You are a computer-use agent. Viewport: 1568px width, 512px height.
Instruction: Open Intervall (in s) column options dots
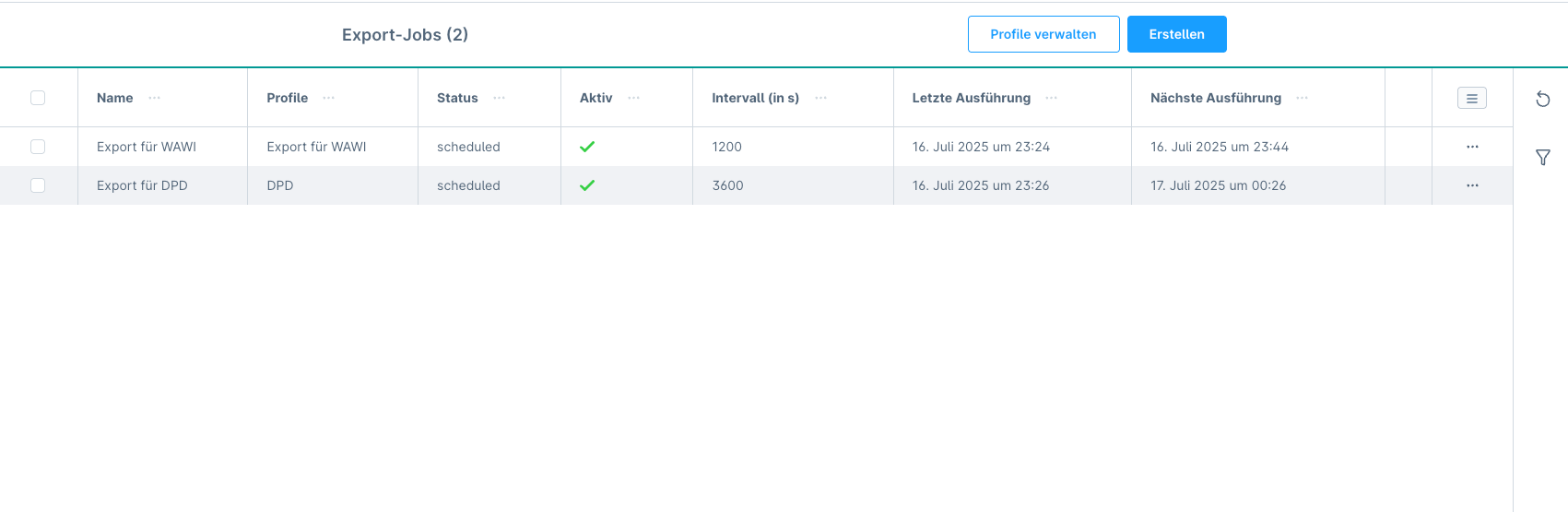click(x=821, y=98)
